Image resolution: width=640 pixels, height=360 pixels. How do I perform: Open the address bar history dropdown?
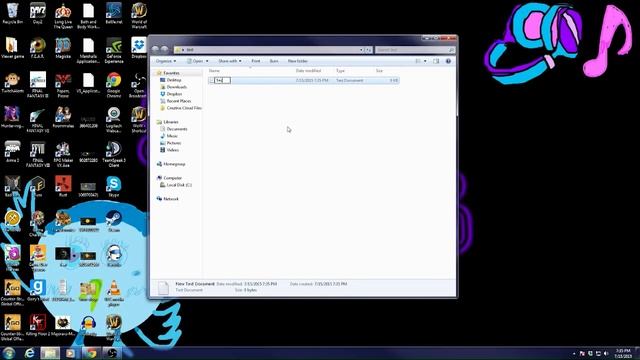[x=361, y=50]
